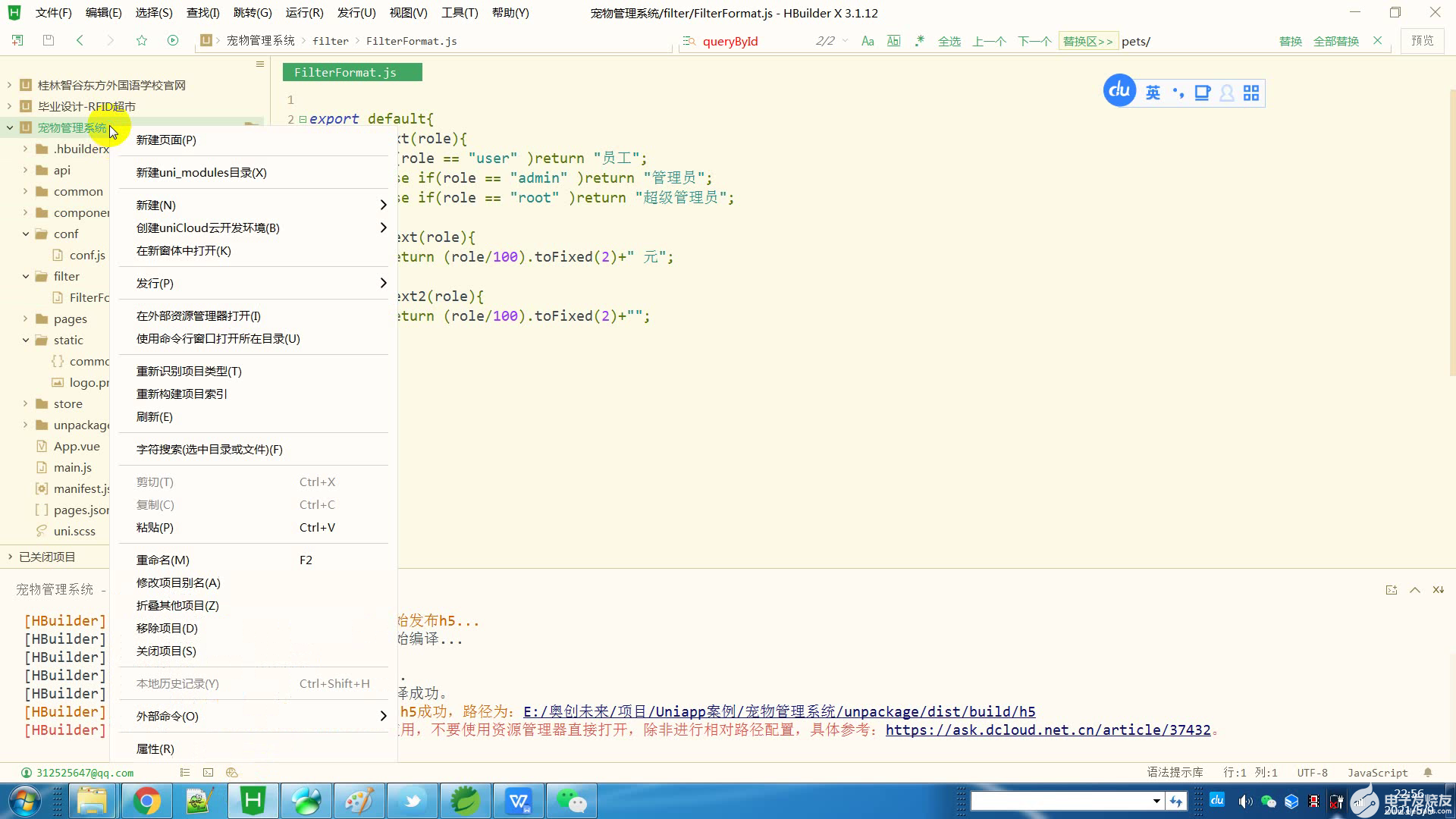Viewport: 1456px width, 819px height.
Task: Open the ask.dcloud.net.cn article link
Action: click(1047, 730)
